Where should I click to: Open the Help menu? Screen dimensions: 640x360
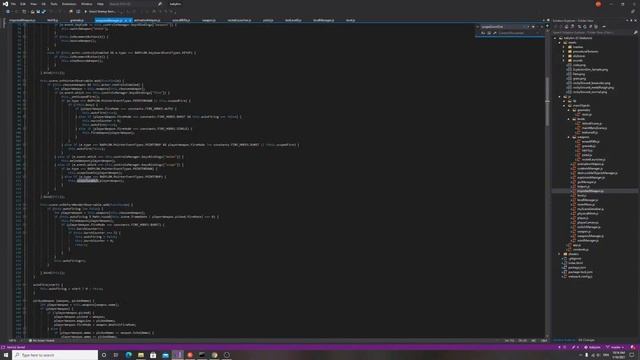100,4
